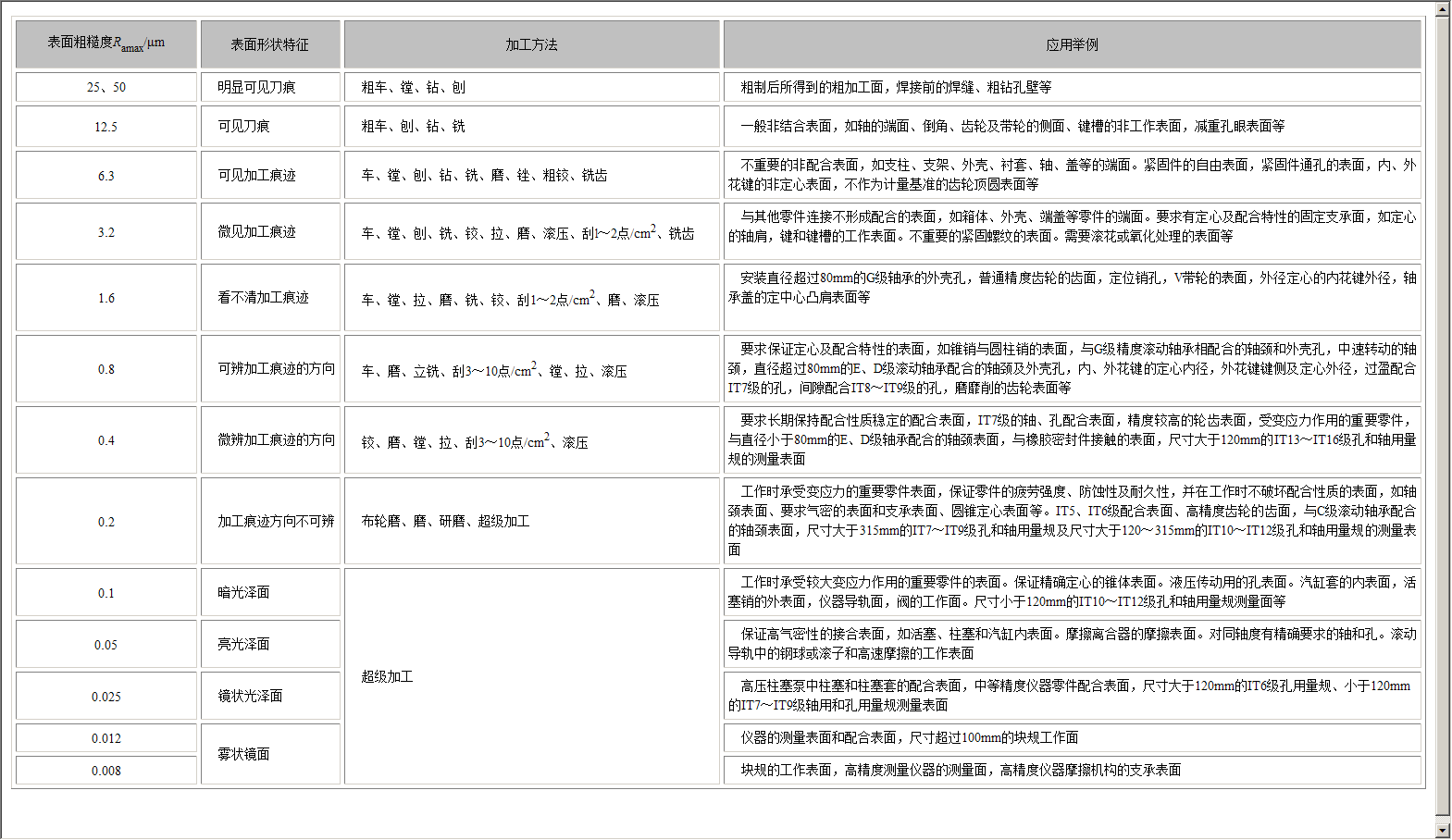Click the 镜状光泽面 cell
The image size is (1452, 840).
tap(270, 696)
